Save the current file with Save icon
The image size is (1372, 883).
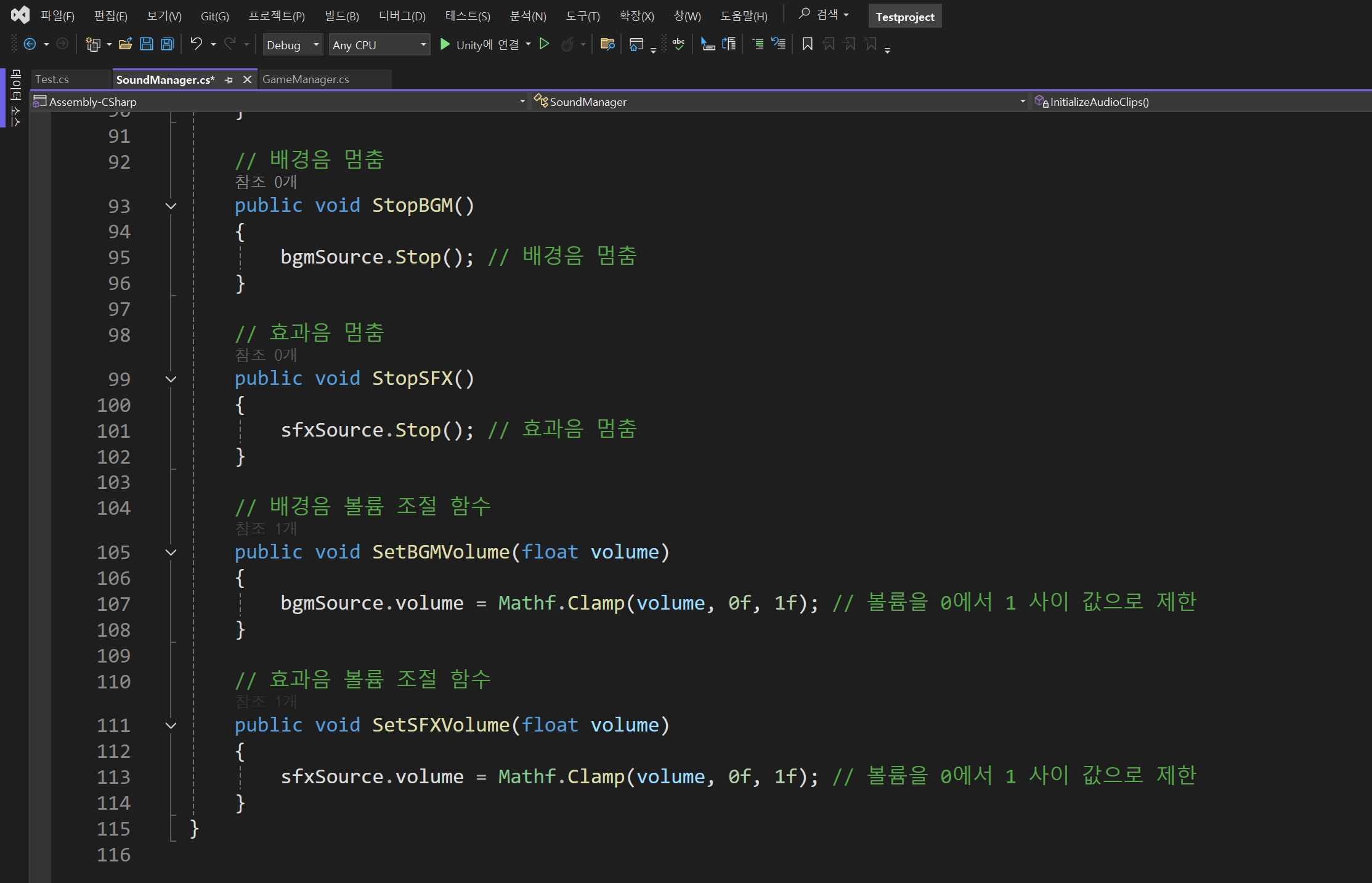[x=147, y=44]
